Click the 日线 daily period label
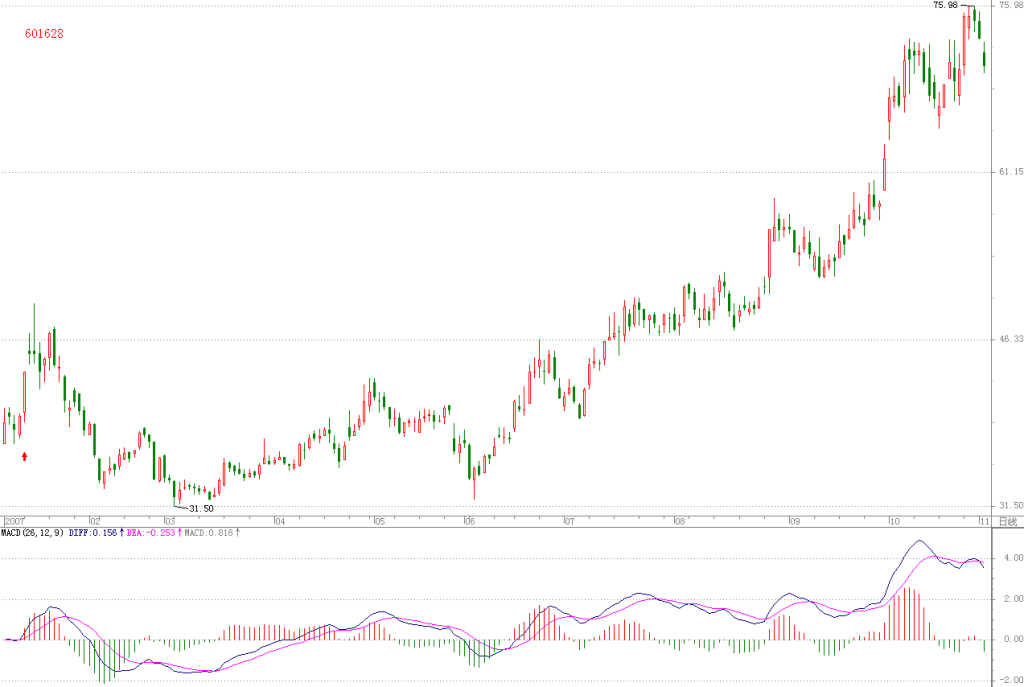 tap(1008, 521)
